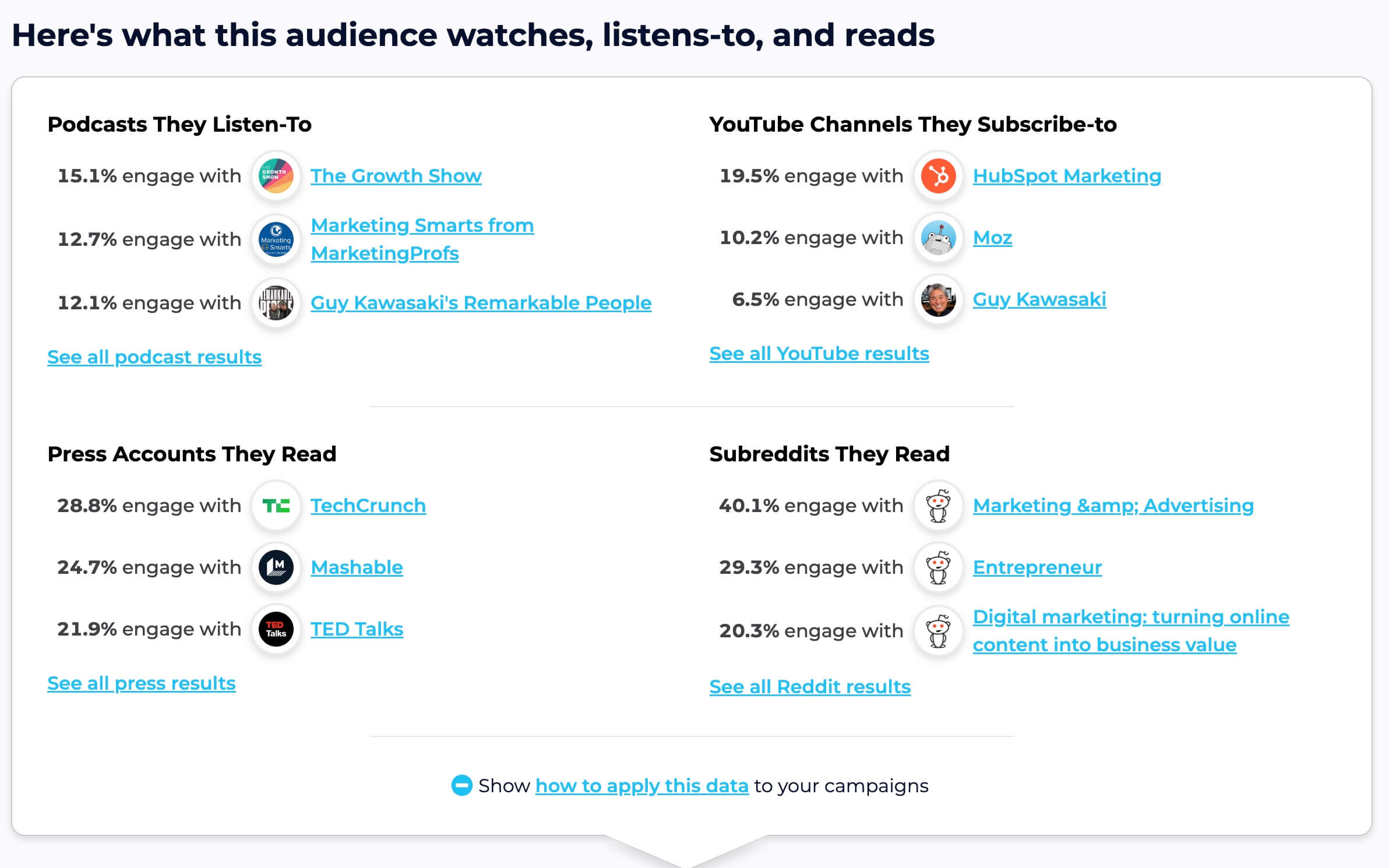The image size is (1389, 868).
Task: Click the 10.2% engage with text
Action: pyautogui.click(x=812, y=238)
